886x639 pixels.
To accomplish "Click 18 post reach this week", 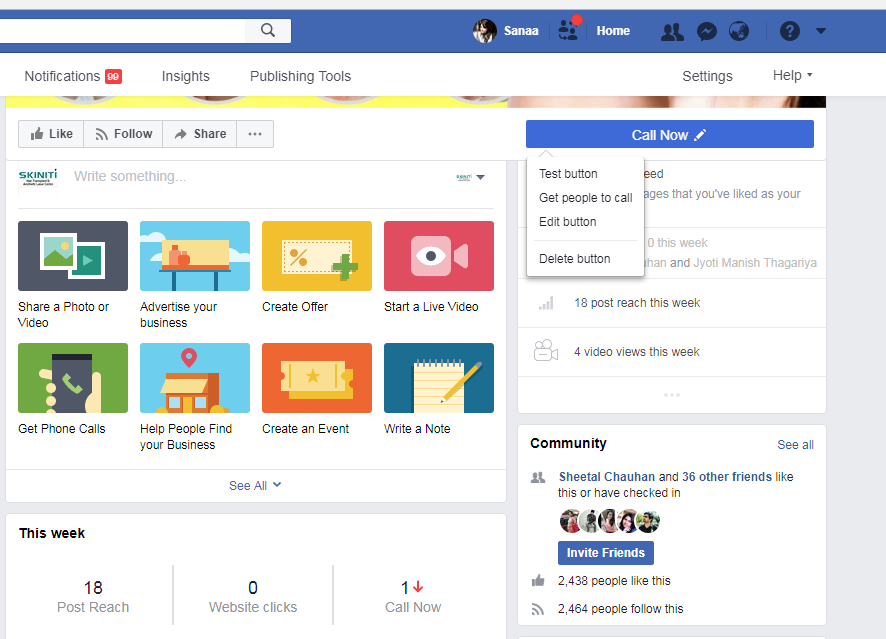I will (x=637, y=303).
